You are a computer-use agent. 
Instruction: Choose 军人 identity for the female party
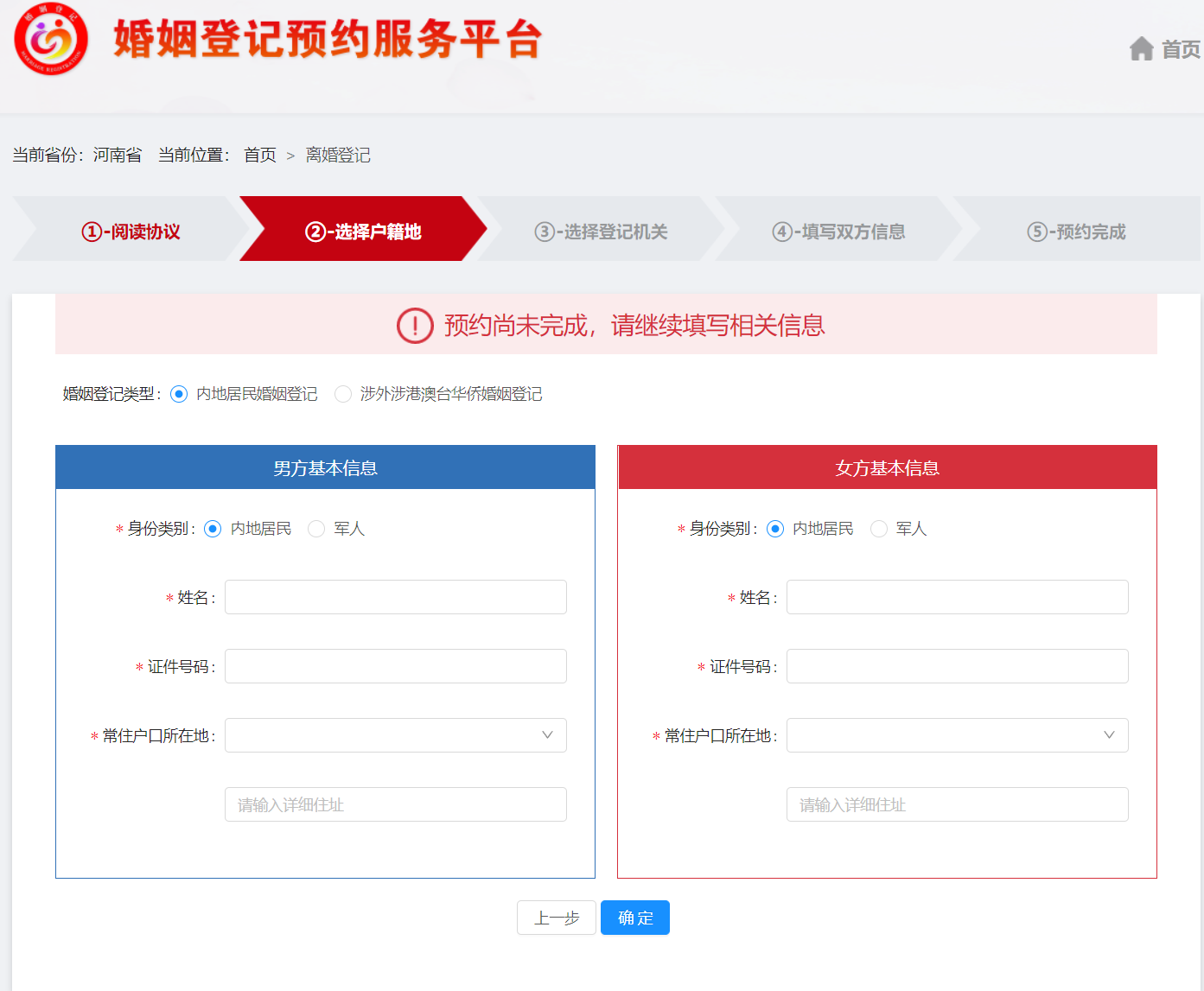[878, 529]
